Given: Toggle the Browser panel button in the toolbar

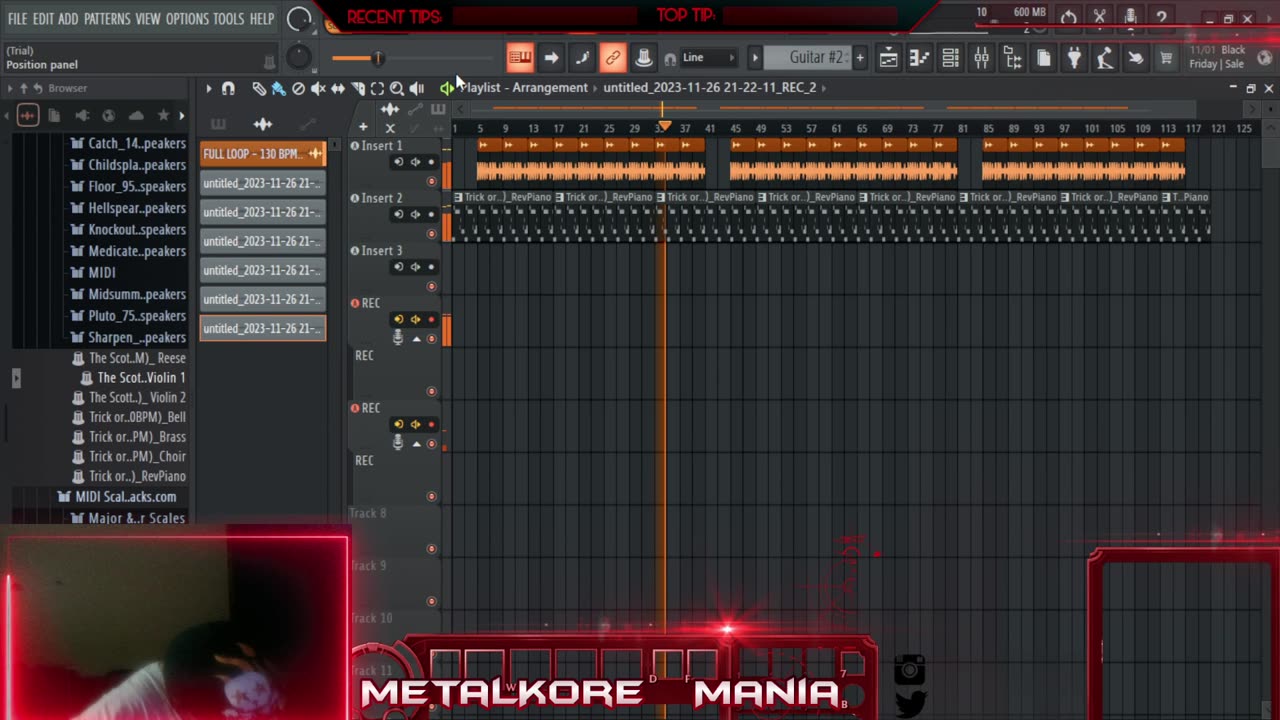Looking at the screenshot, I should (1012, 58).
